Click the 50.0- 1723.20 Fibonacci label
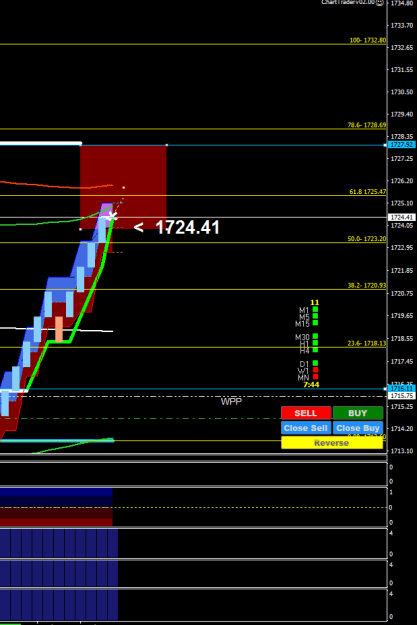Screen dimensions: 417x625 367,239
